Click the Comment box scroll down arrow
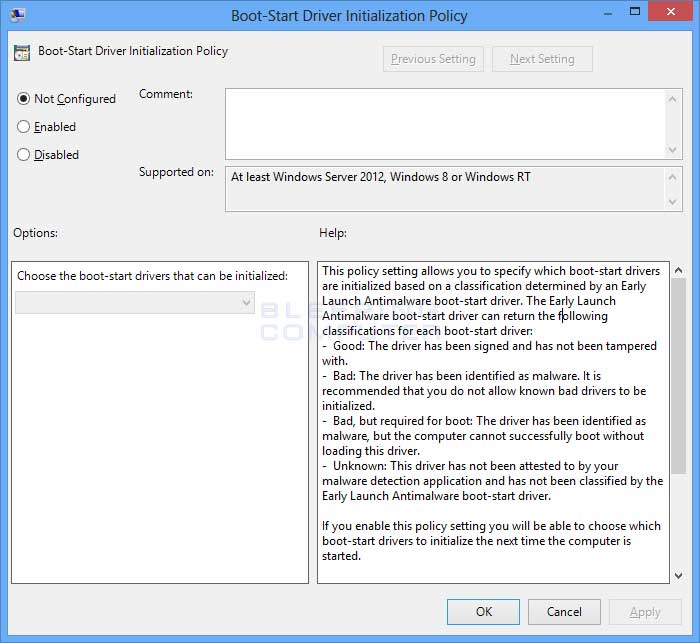This screenshot has width=700, height=643. point(674,149)
